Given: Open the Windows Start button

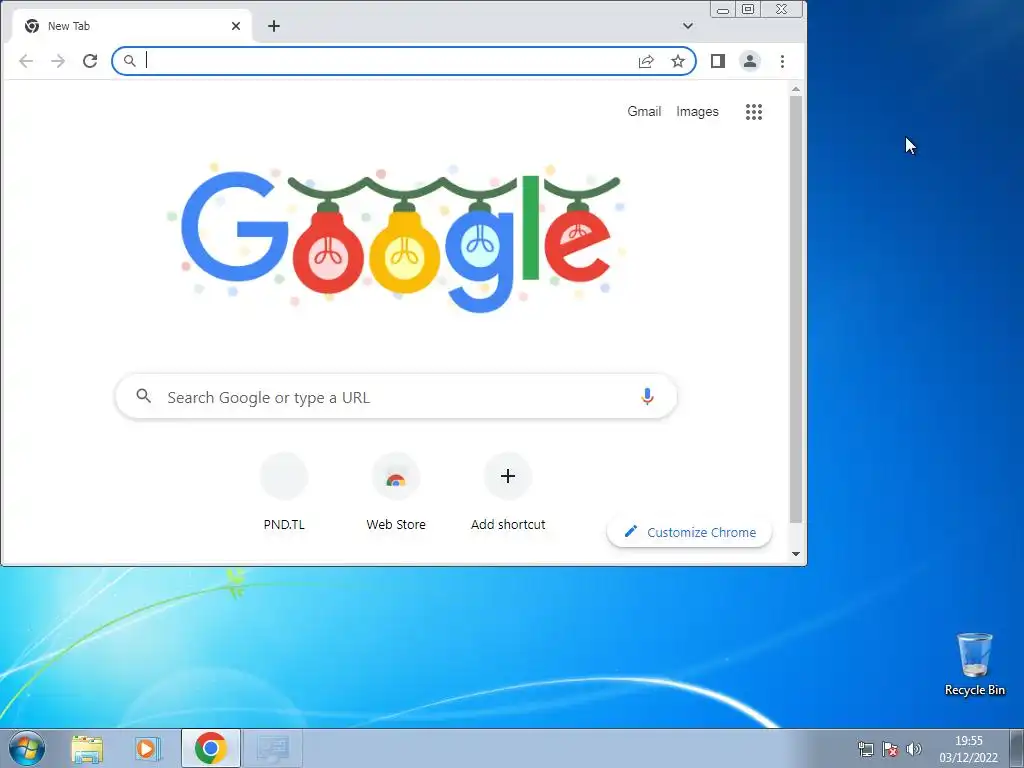Looking at the screenshot, I should [x=27, y=748].
